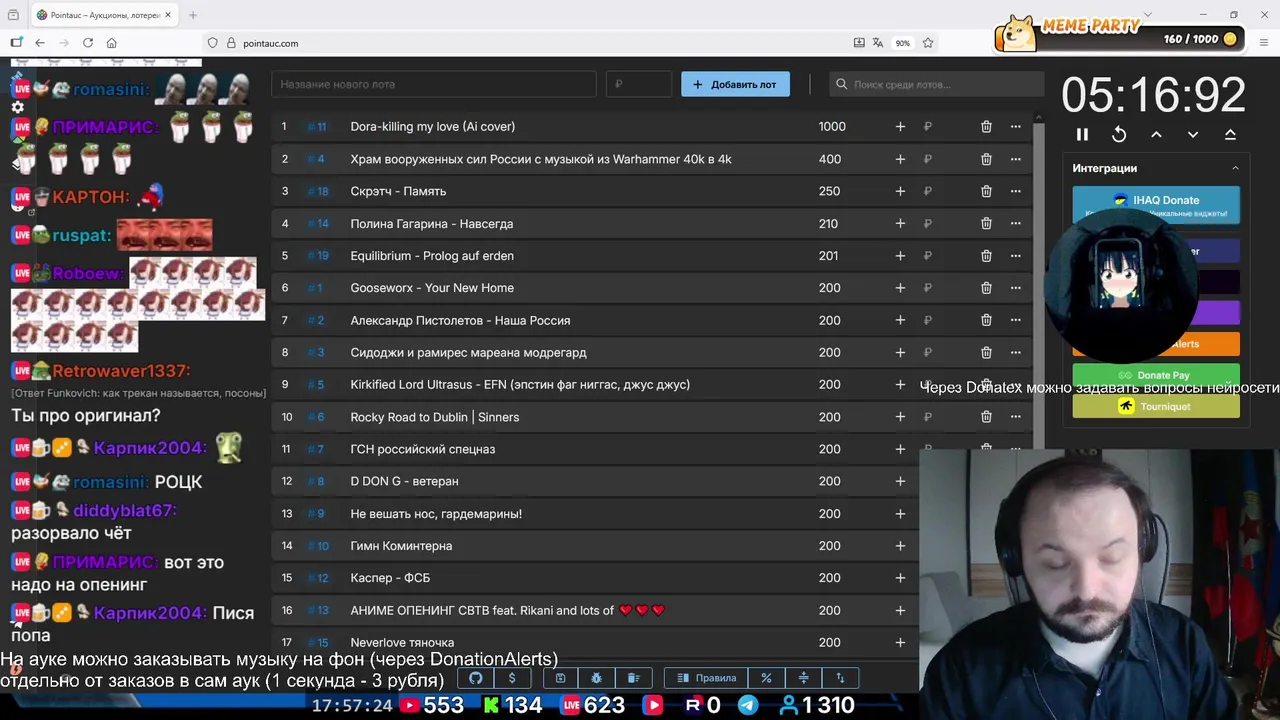Open the Правила rules button
This screenshot has width=1280, height=720.
point(706,678)
